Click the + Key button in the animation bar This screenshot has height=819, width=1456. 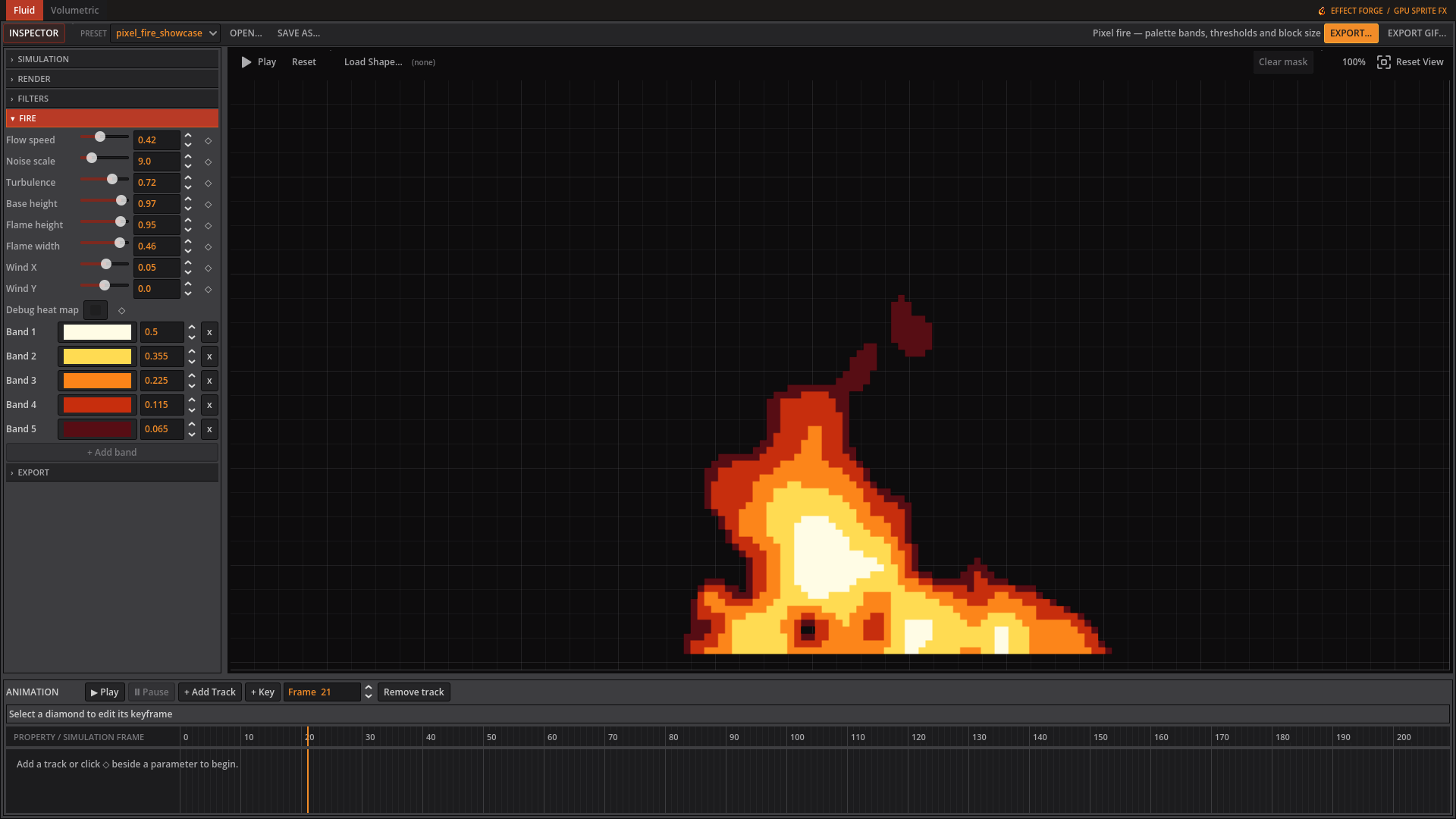[x=262, y=692]
